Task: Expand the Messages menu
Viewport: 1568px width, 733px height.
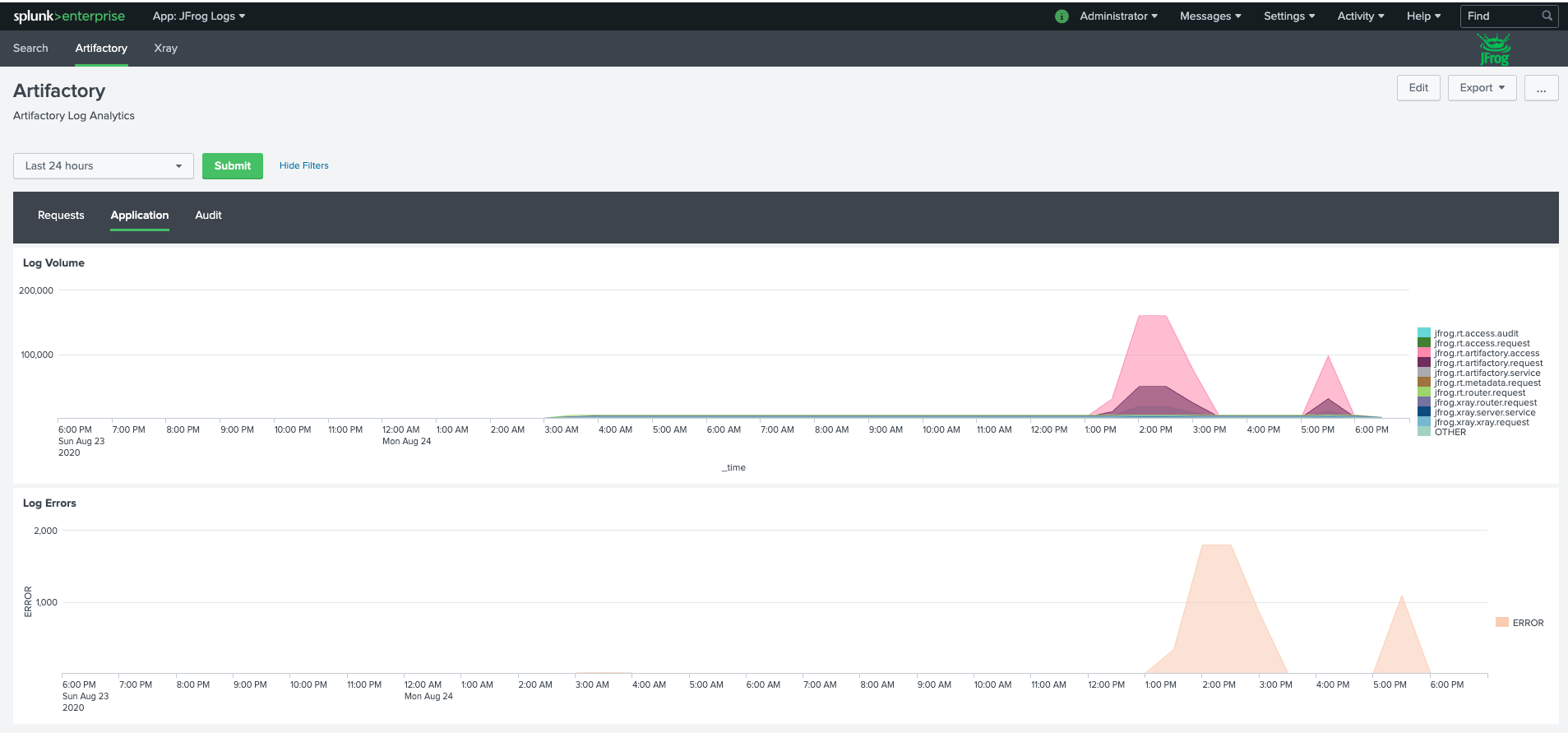Action: pyautogui.click(x=1210, y=16)
